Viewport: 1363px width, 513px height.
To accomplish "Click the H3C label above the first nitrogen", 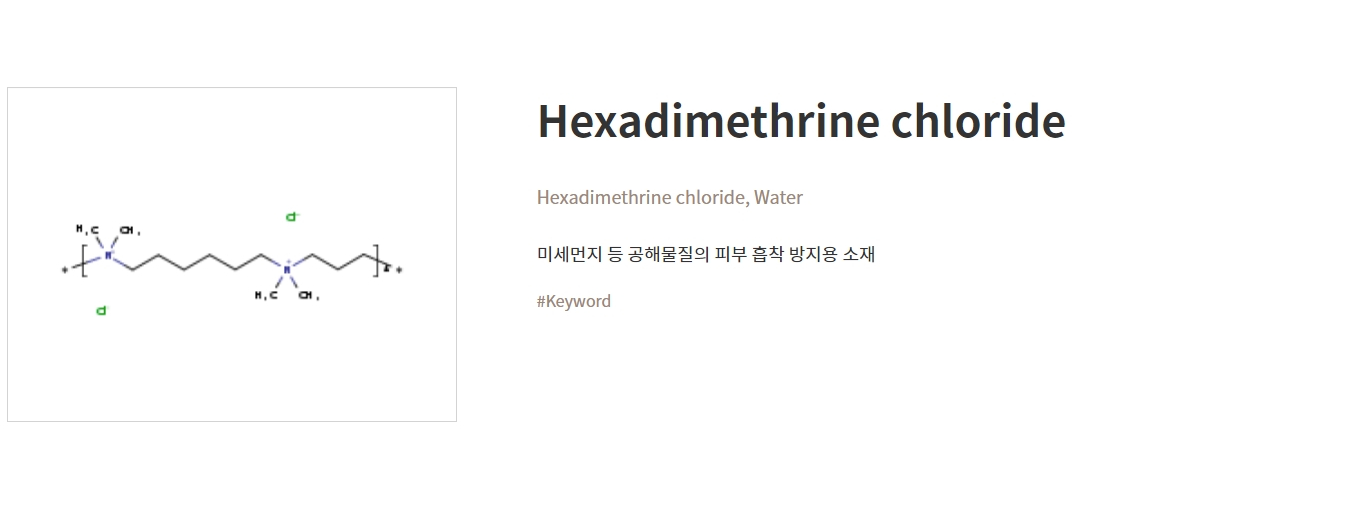I will coord(87,230).
